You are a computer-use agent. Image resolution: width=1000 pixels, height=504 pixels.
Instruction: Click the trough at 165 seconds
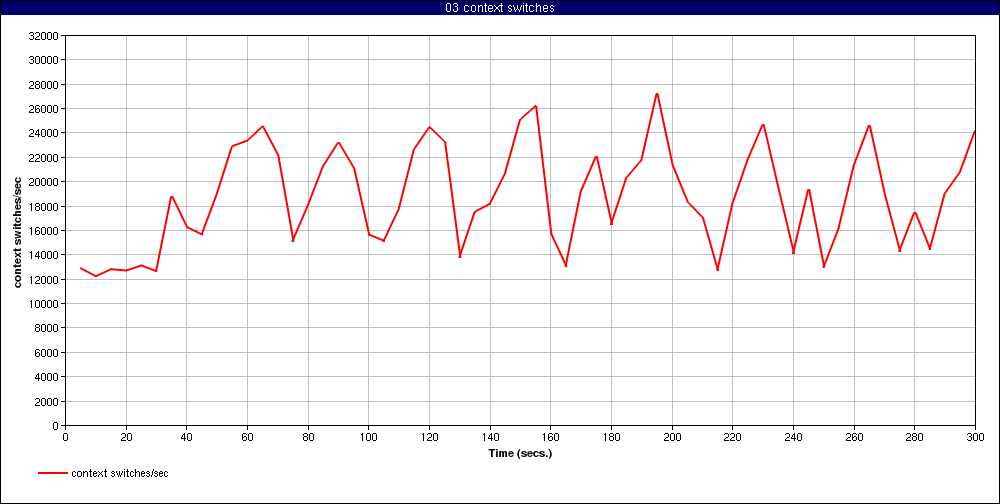point(566,265)
